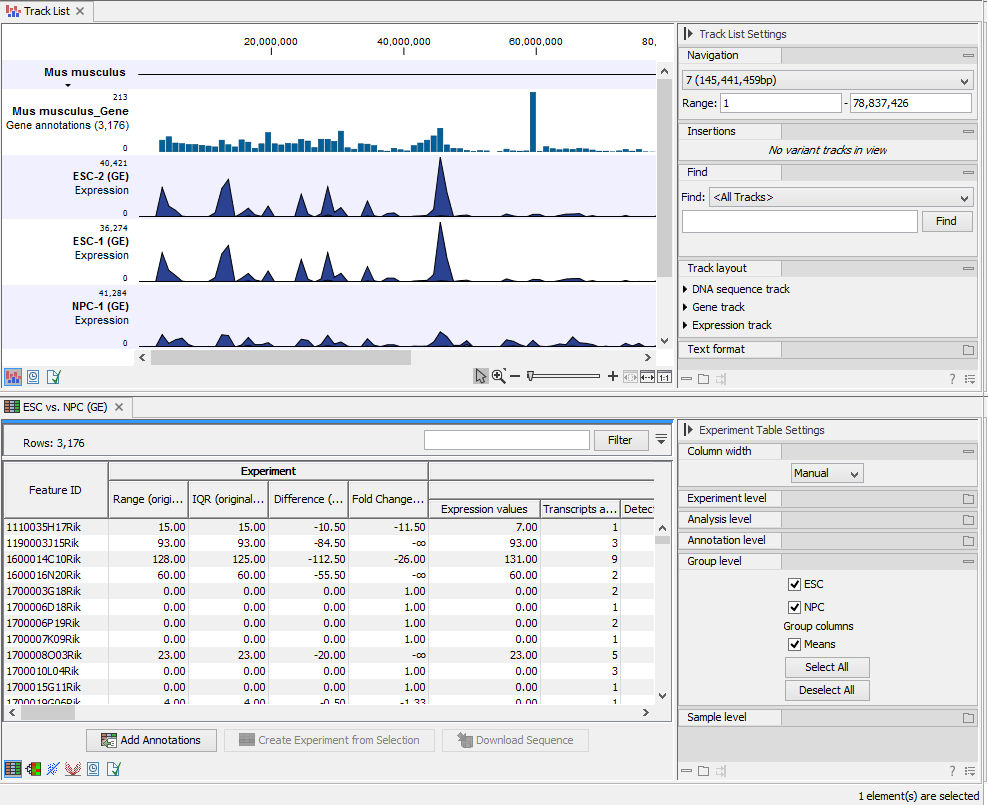Open the Heat Map view of the experiment

(32, 768)
